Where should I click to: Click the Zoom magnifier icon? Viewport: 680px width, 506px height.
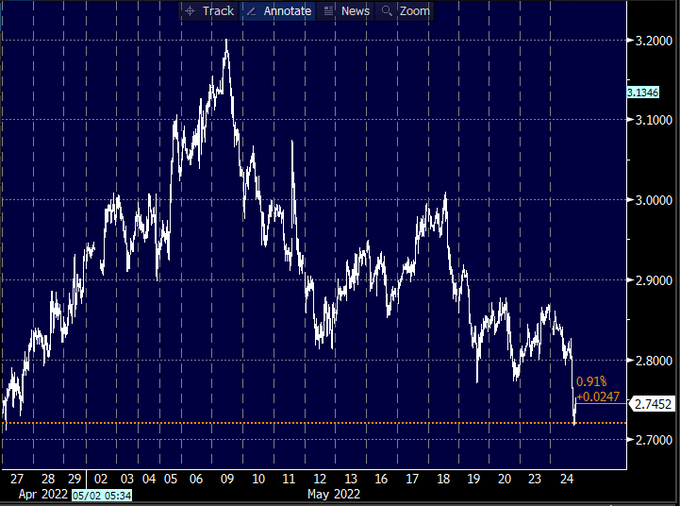(386, 11)
